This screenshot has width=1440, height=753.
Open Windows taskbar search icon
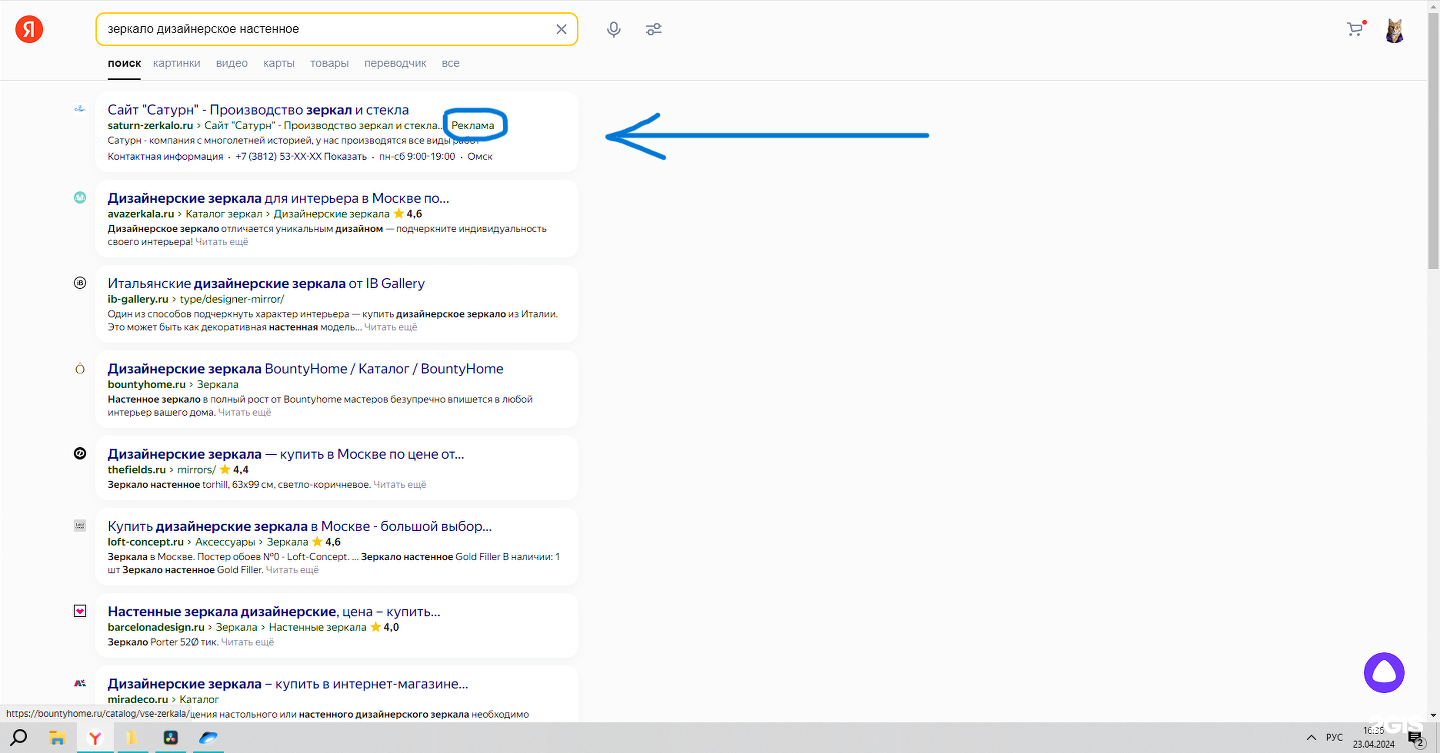[19, 738]
